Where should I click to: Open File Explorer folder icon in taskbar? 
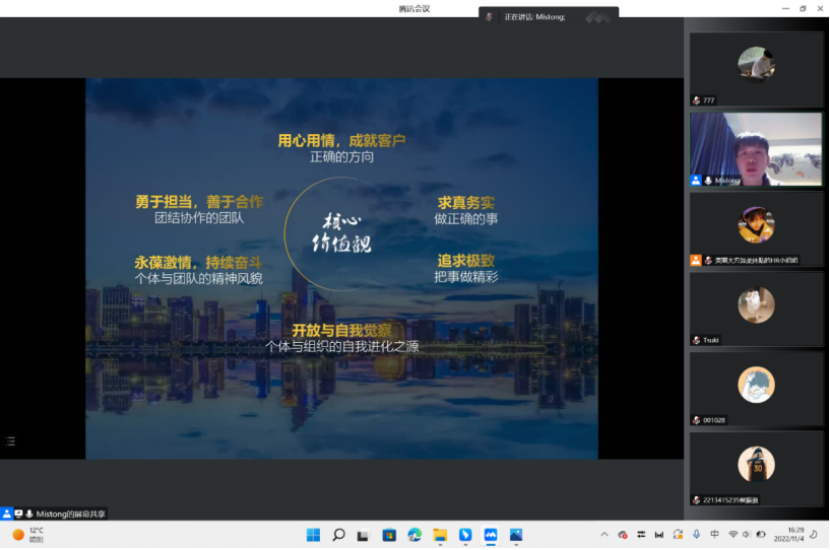(x=440, y=535)
